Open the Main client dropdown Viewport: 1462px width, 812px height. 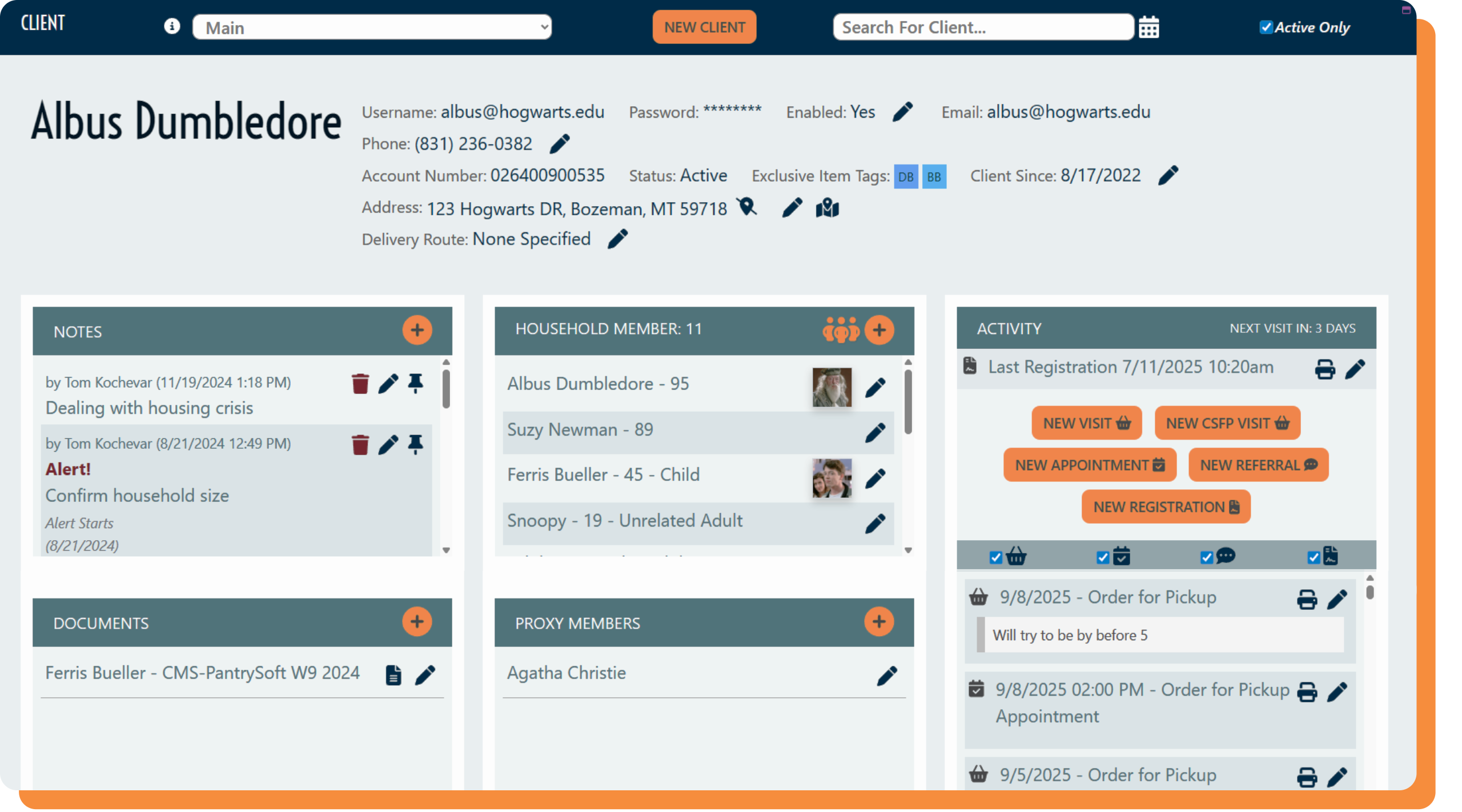[372, 27]
